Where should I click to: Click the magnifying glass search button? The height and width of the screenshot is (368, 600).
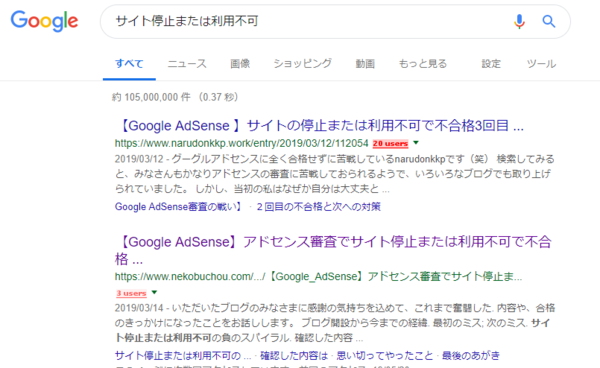pos(549,21)
